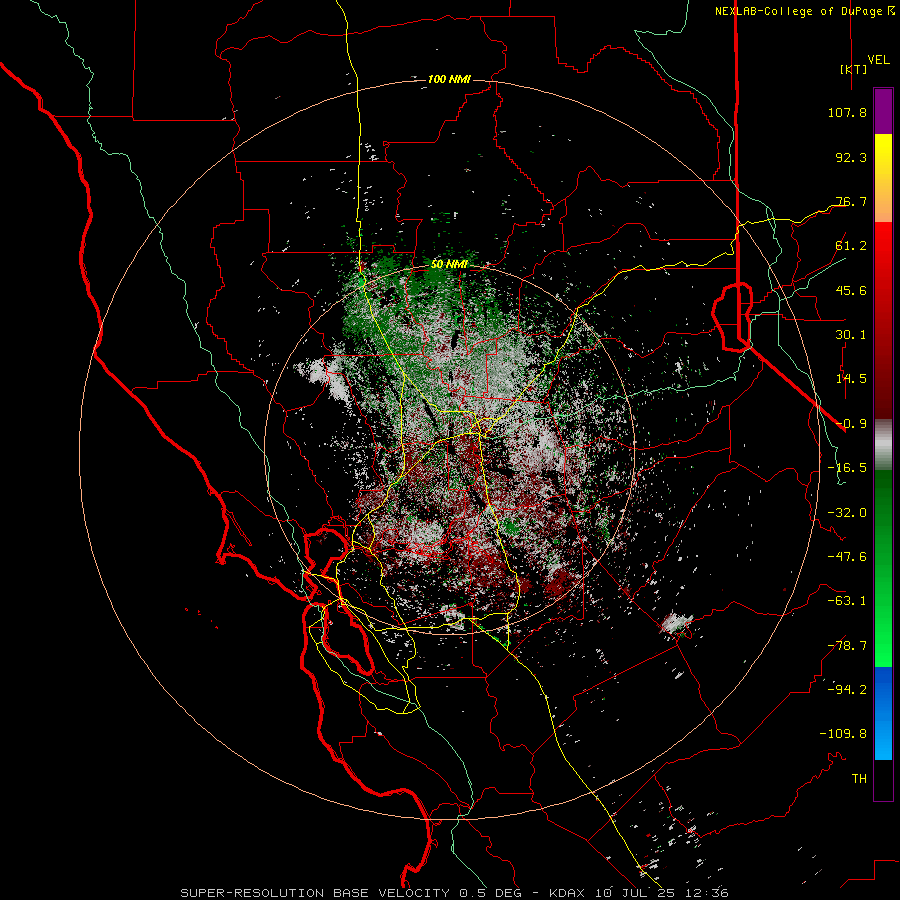Click the 61.2 value on velocity scale
The height and width of the screenshot is (900, 900).
point(851,246)
